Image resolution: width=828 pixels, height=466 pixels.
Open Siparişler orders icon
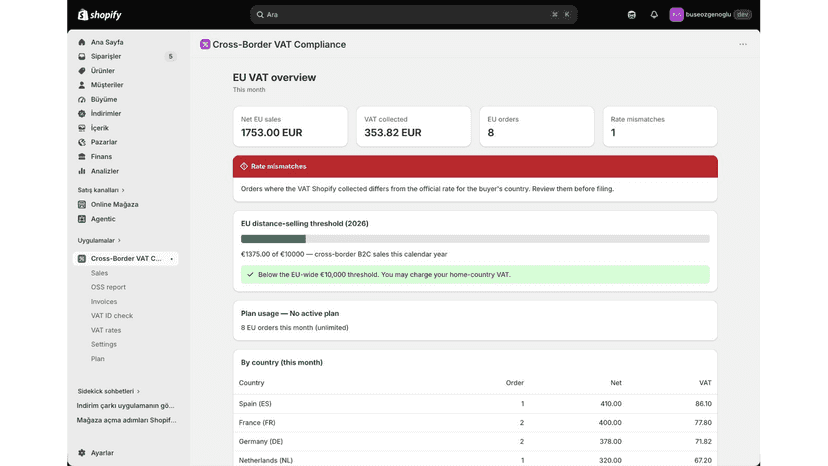[x=82, y=57]
